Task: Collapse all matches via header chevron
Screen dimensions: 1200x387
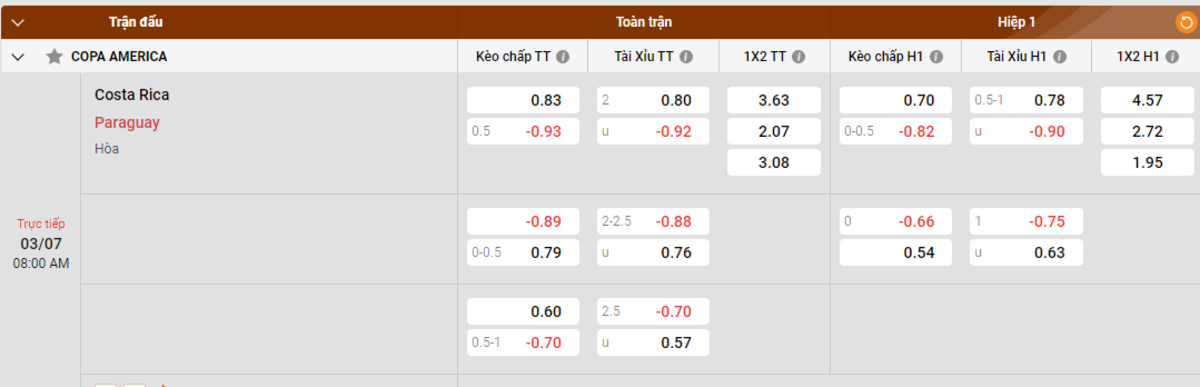Action: pyautogui.click(x=17, y=22)
